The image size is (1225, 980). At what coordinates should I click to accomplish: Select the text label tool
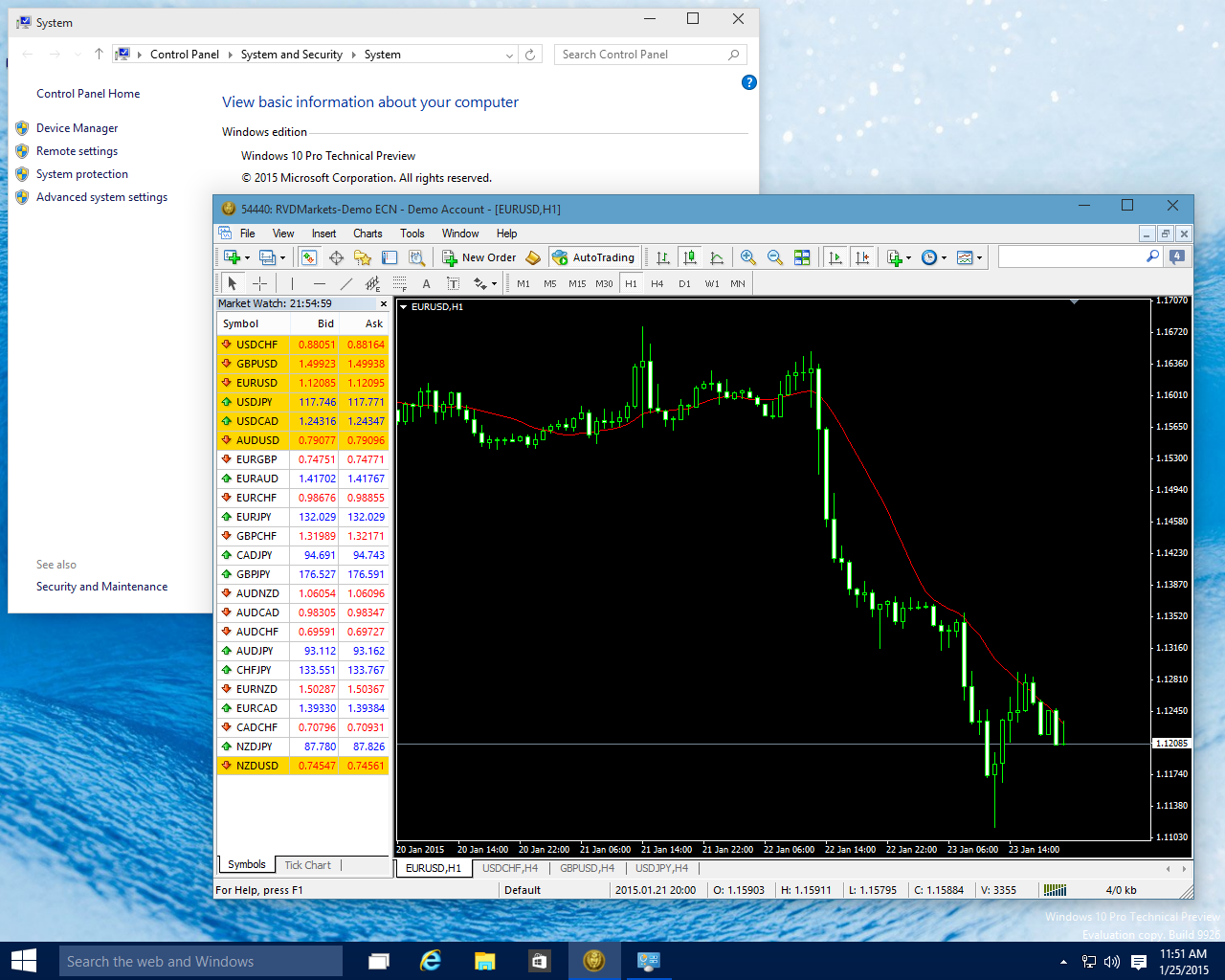(454, 283)
